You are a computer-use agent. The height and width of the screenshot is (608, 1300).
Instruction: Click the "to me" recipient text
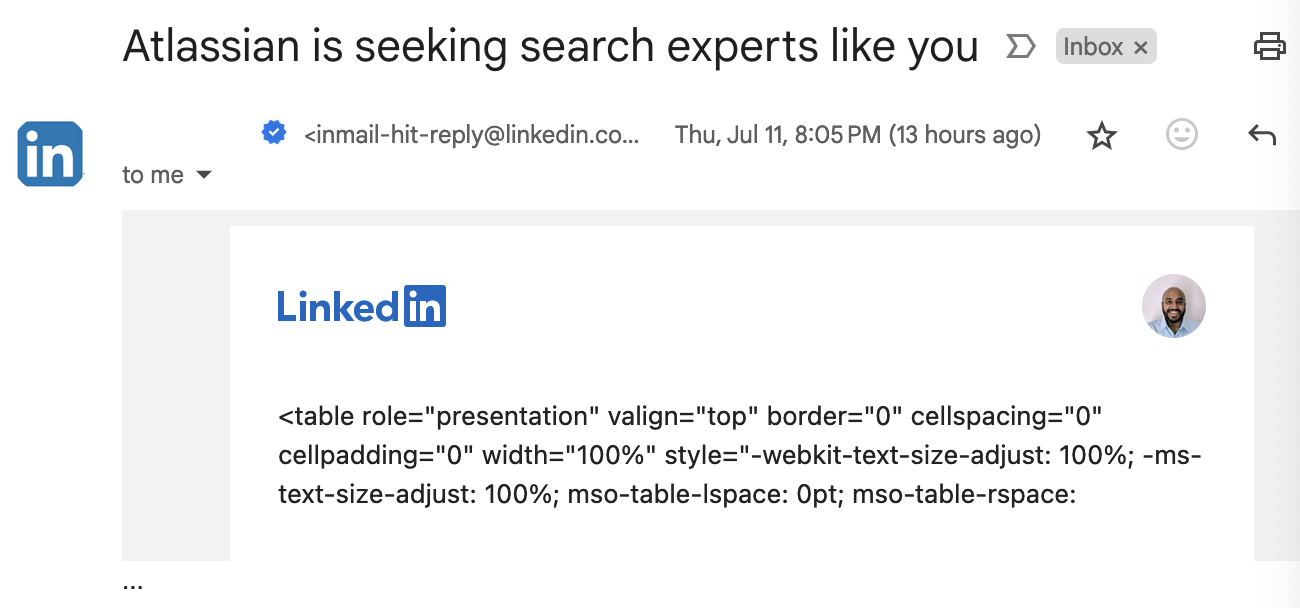tap(153, 175)
